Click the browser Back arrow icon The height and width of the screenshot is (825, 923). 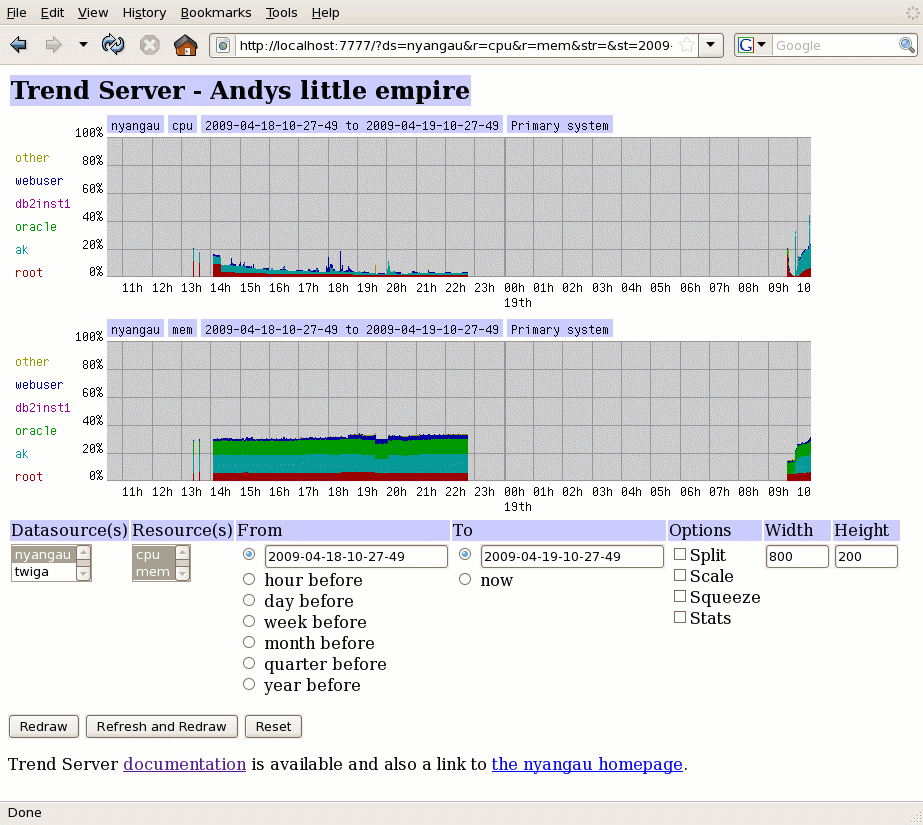pyautogui.click(x=18, y=45)
